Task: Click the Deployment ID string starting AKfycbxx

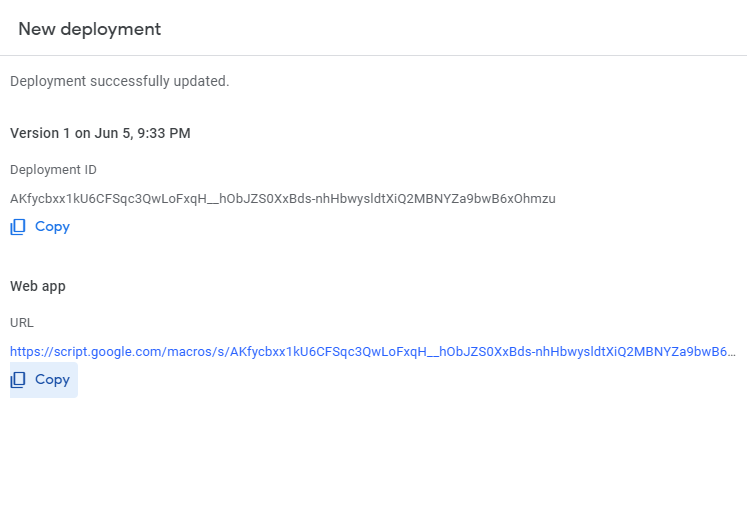Action: (x=283, y=199)
